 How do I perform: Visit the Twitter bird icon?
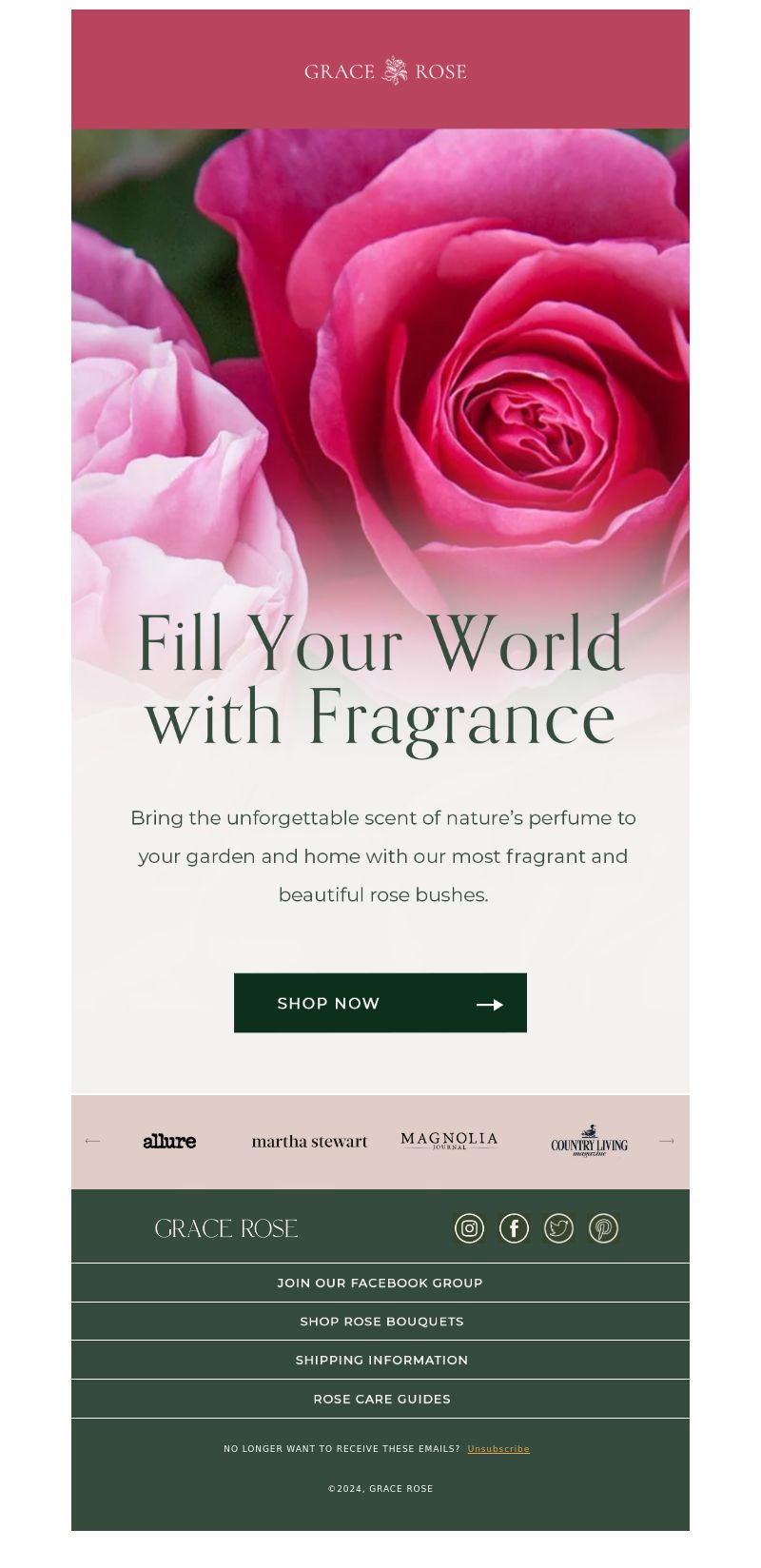click(x=558, y=1228)
